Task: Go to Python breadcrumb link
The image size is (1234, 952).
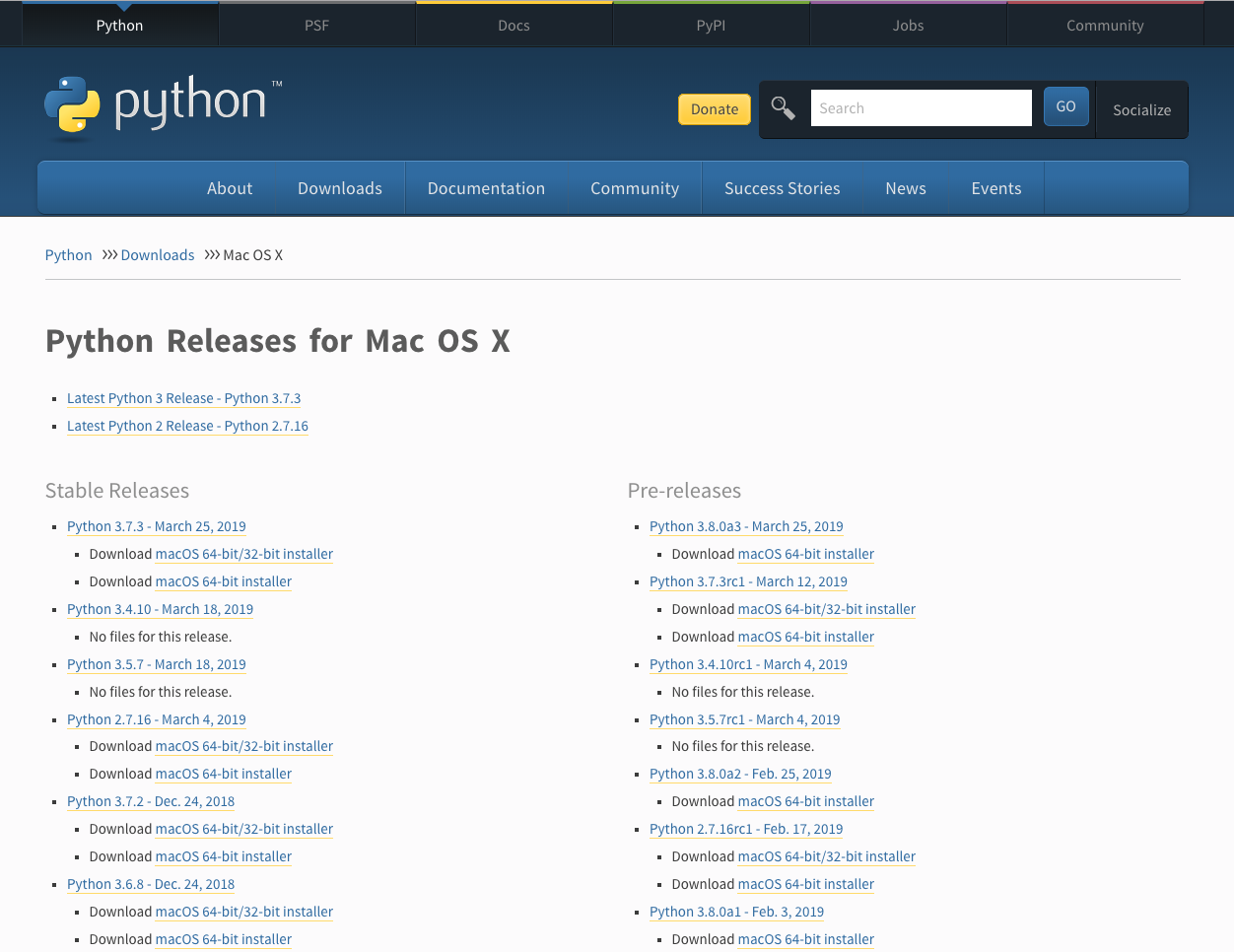Action: click(68, 255)
